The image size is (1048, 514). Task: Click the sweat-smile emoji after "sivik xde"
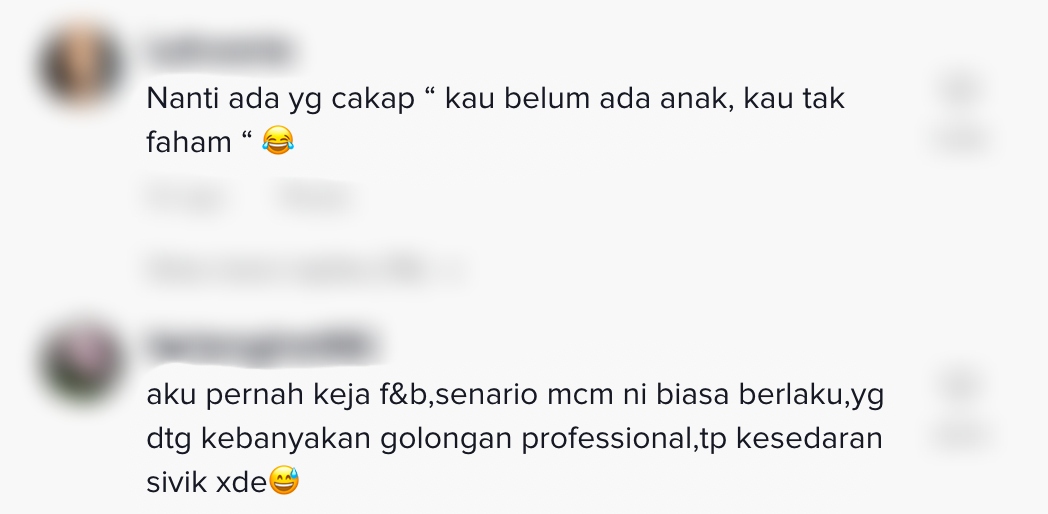[x=283, y=480]
